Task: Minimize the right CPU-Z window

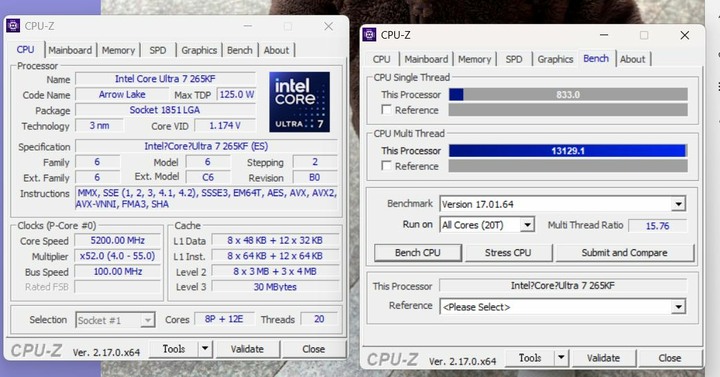Action: pyautogui.click(x=604, y=35)
